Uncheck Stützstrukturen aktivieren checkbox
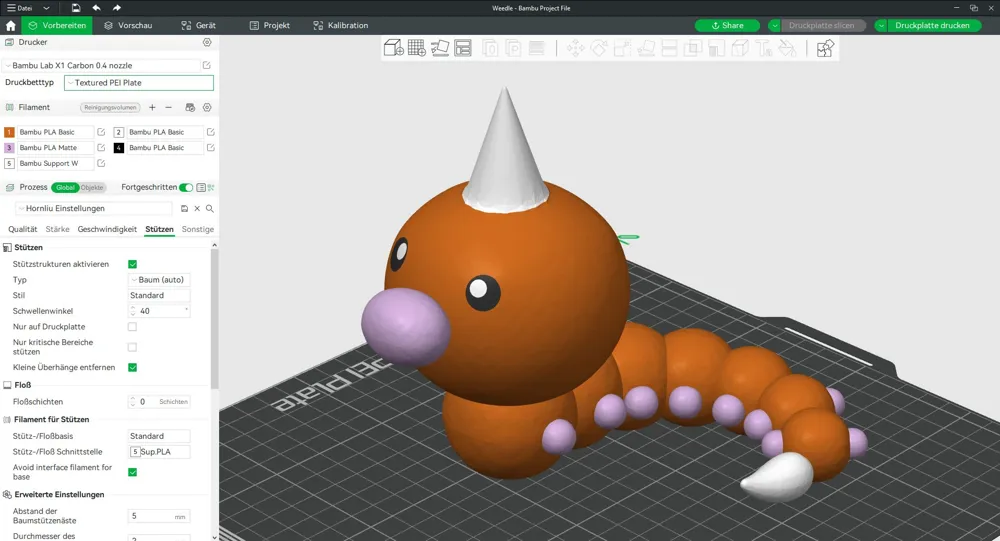 133,264
